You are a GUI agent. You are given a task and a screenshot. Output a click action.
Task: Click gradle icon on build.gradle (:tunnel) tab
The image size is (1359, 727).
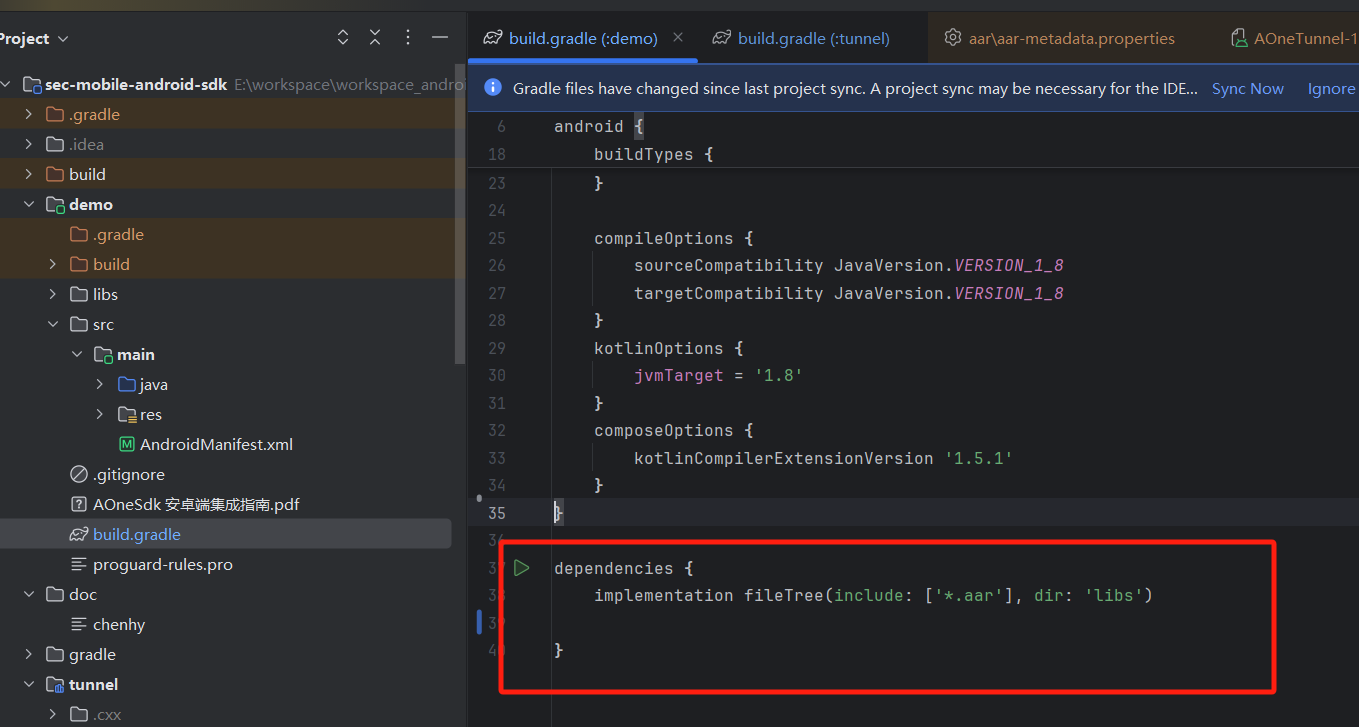point(721,39)
